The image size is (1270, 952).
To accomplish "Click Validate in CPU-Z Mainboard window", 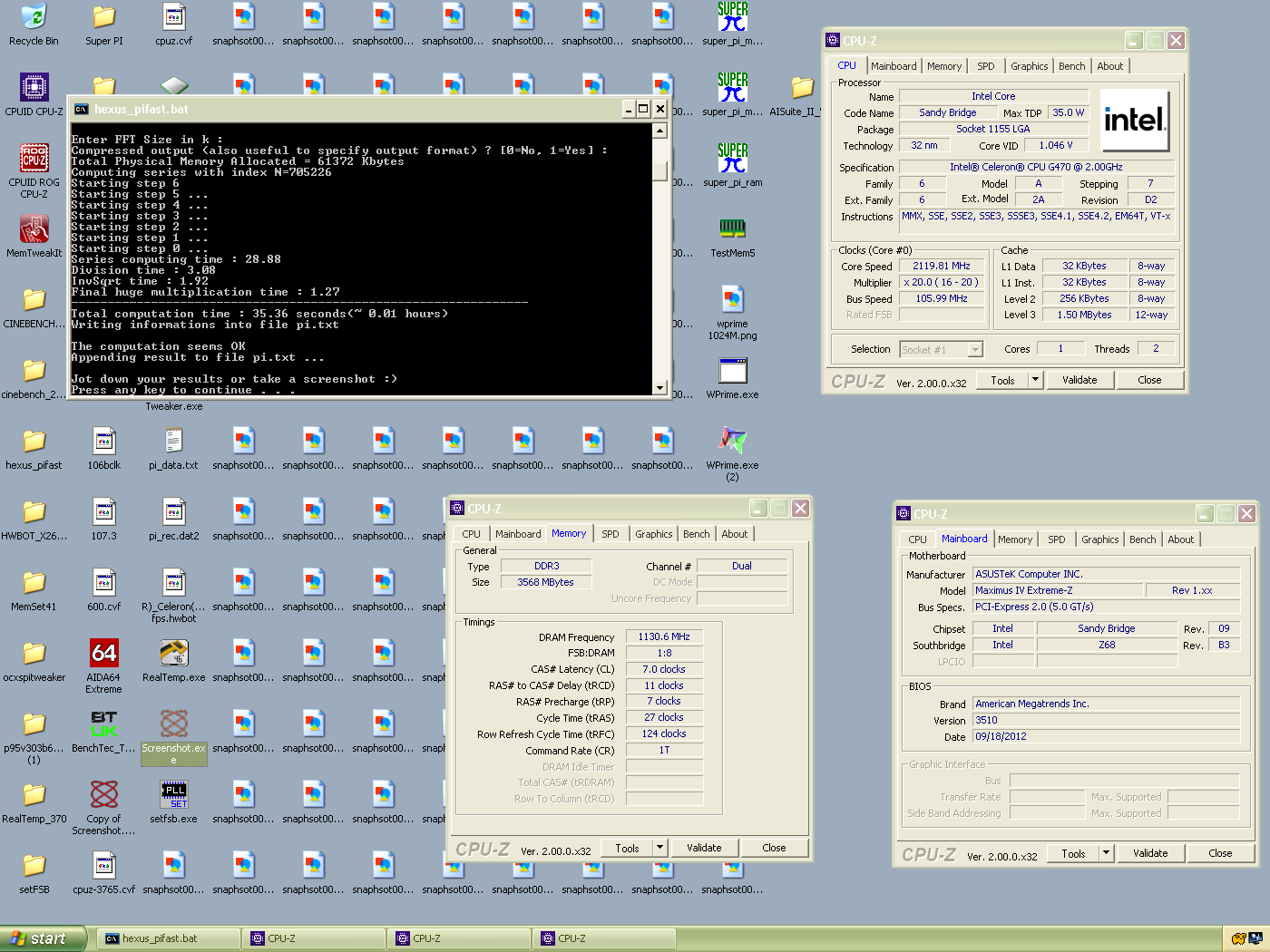I will (x=1150, y=853).
